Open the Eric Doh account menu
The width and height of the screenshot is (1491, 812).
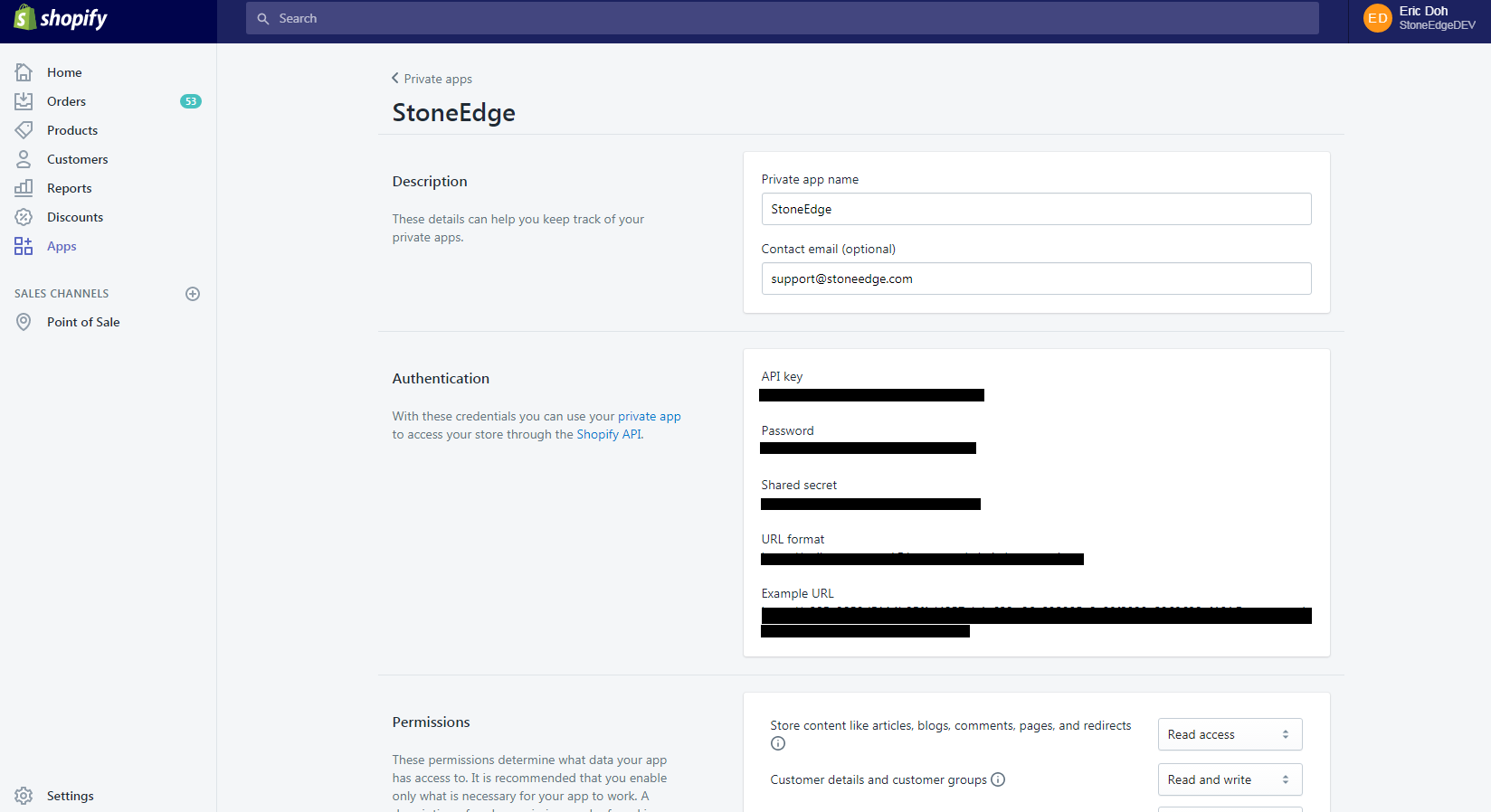(x=1420, y=18)
